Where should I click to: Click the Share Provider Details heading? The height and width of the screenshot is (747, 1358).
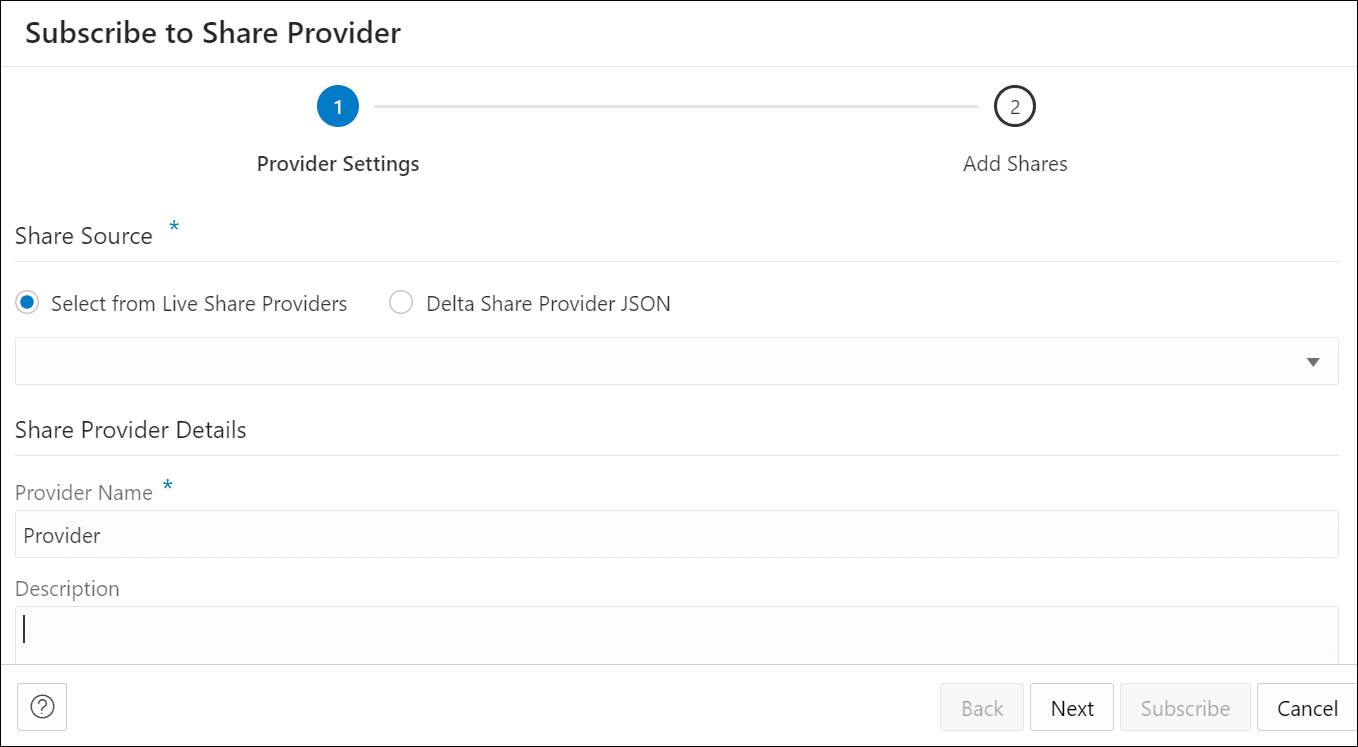[130, 429]
